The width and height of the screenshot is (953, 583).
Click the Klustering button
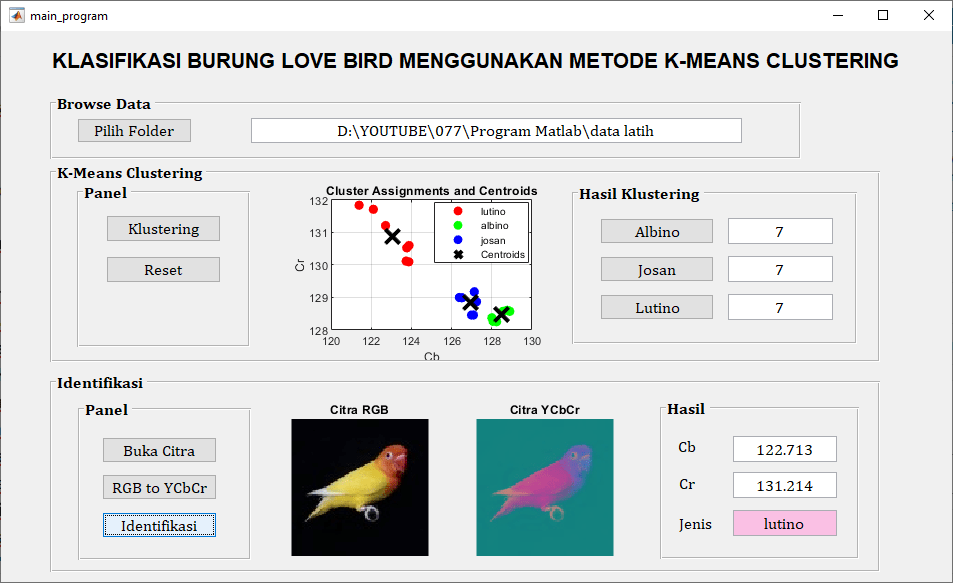(x=163, y=228)
